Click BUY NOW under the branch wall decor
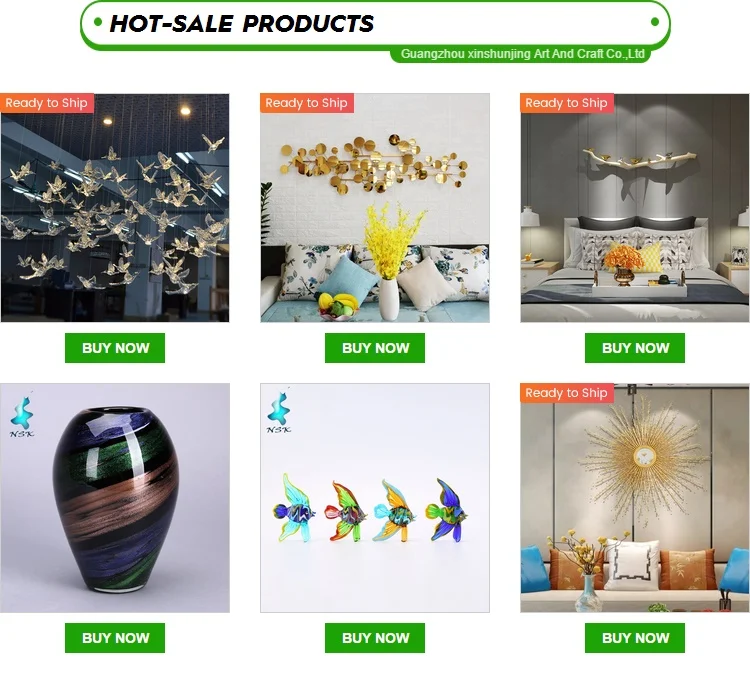 (635, 348)
